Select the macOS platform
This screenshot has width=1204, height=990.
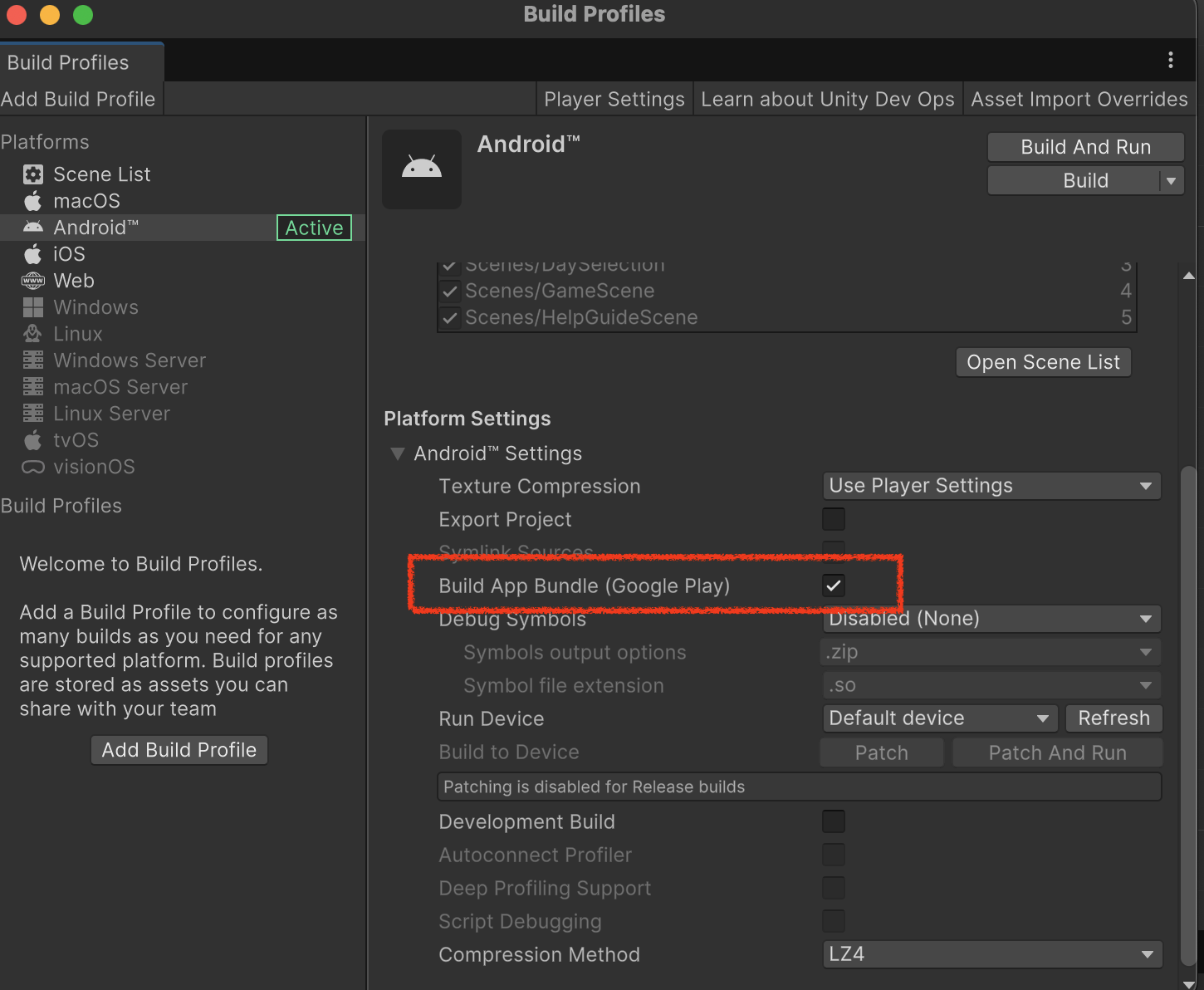click(x=183, y=201)
